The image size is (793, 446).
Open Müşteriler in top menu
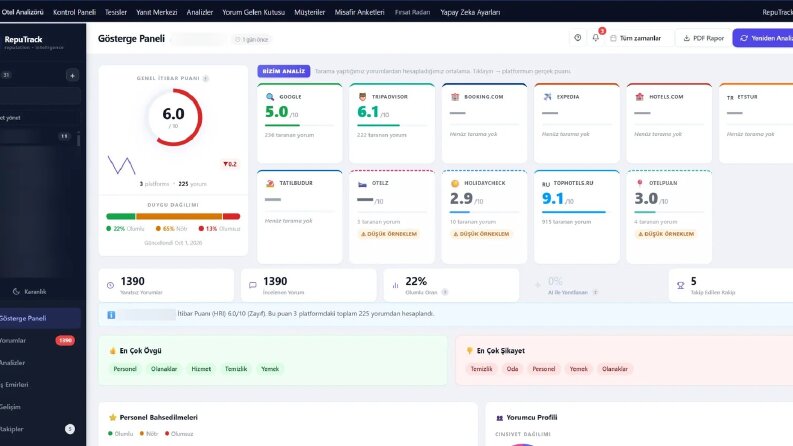pyautogui.click(x=310, y=12)
